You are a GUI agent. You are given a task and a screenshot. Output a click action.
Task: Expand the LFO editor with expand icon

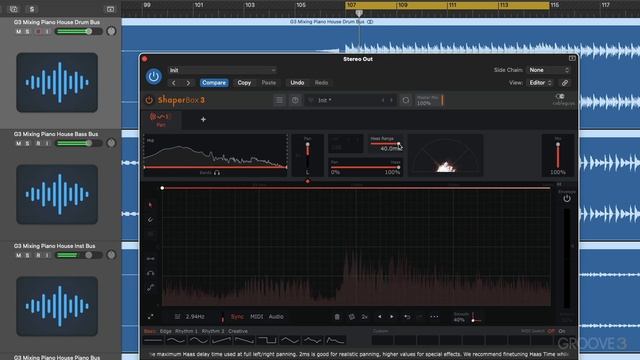(151, 317)
